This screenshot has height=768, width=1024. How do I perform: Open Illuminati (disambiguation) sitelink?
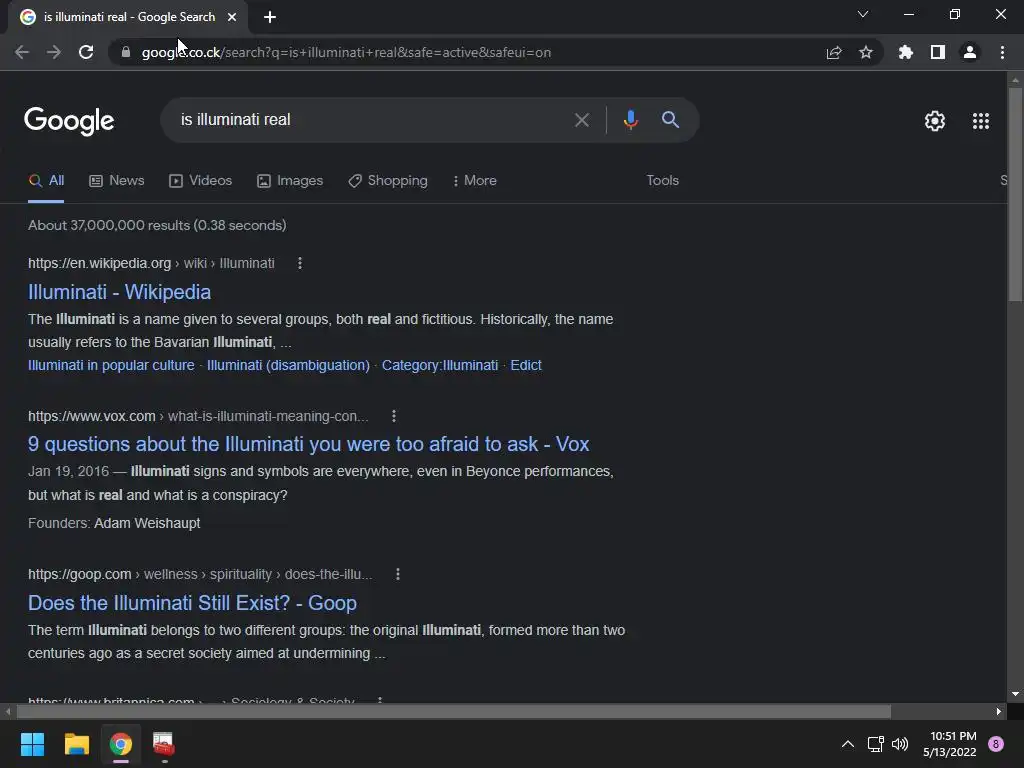pyautogui.click(x=288, y=365)
